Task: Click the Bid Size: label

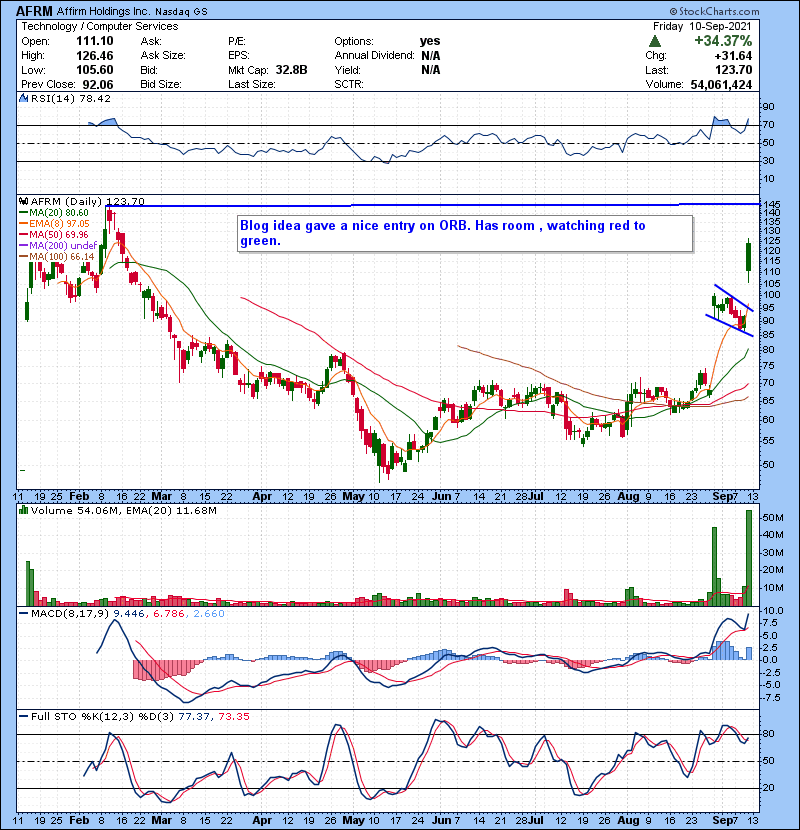Action: tap(161, 84)
